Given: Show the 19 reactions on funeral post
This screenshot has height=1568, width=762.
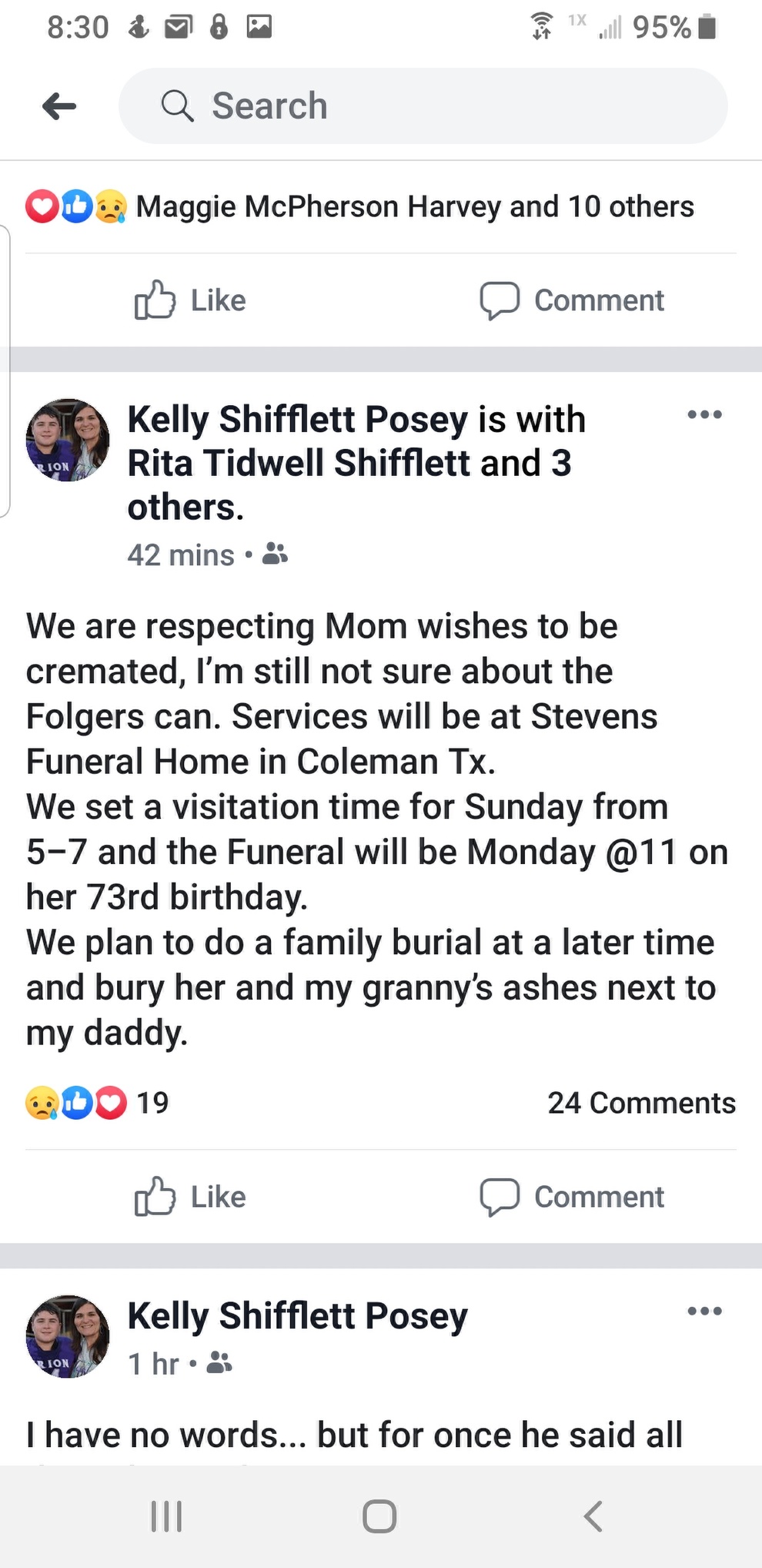Looking at the screenshot, I should (x=97, y=1103).
